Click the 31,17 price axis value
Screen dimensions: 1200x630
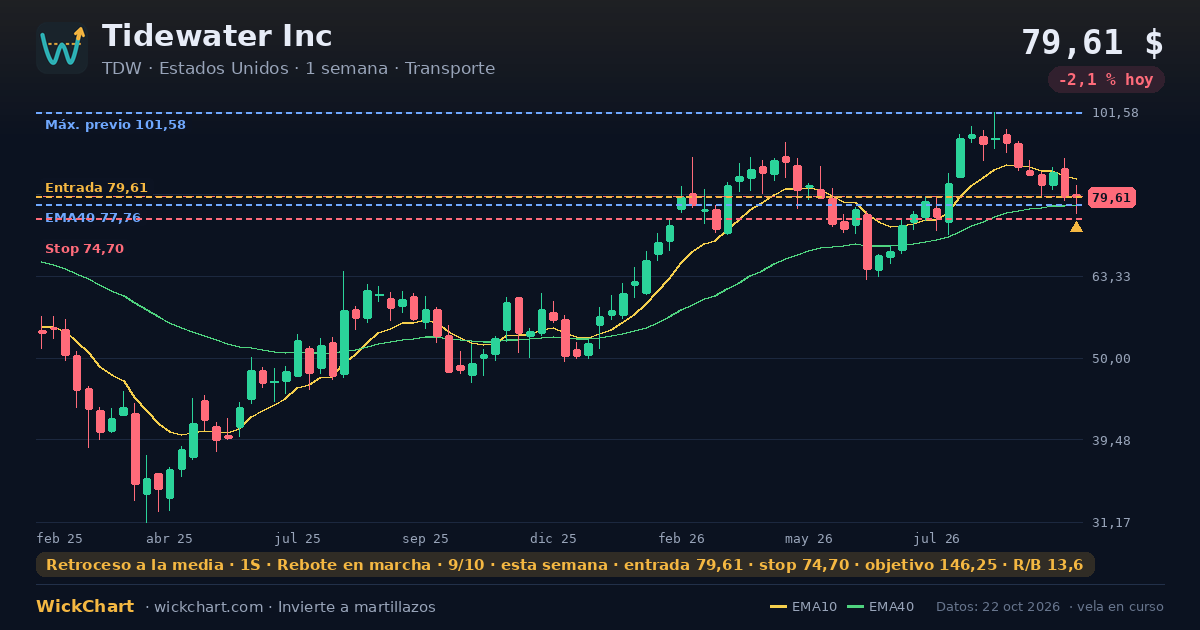pos(1111,522)
